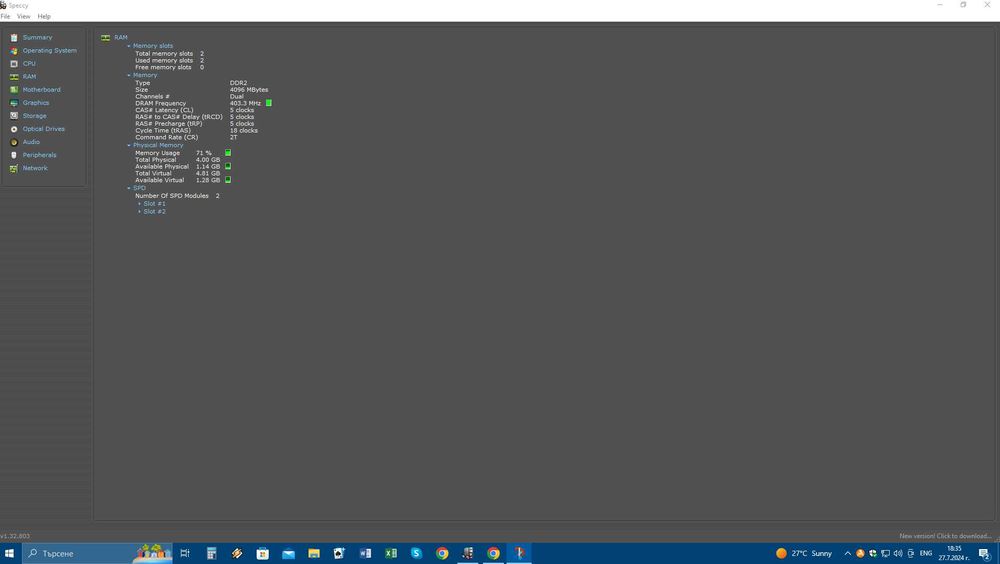The image size is (1000, 564).
Task: Open the File menu
Action: [x=5, y=17]
